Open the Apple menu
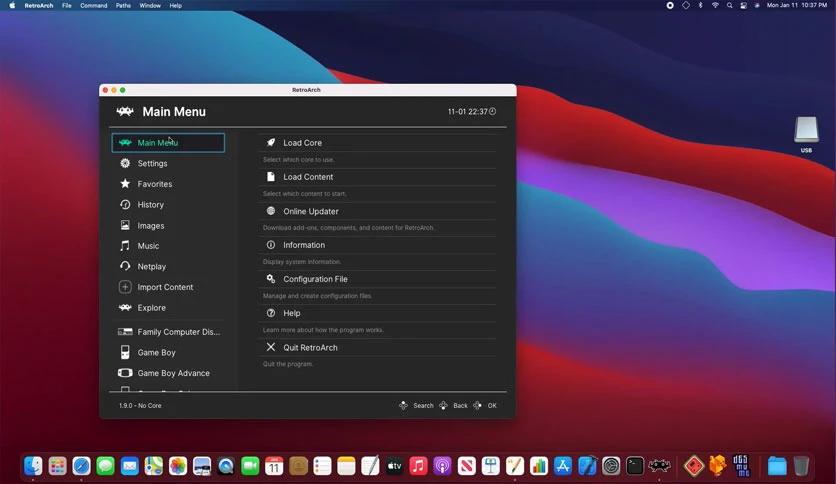 point(12,5)
